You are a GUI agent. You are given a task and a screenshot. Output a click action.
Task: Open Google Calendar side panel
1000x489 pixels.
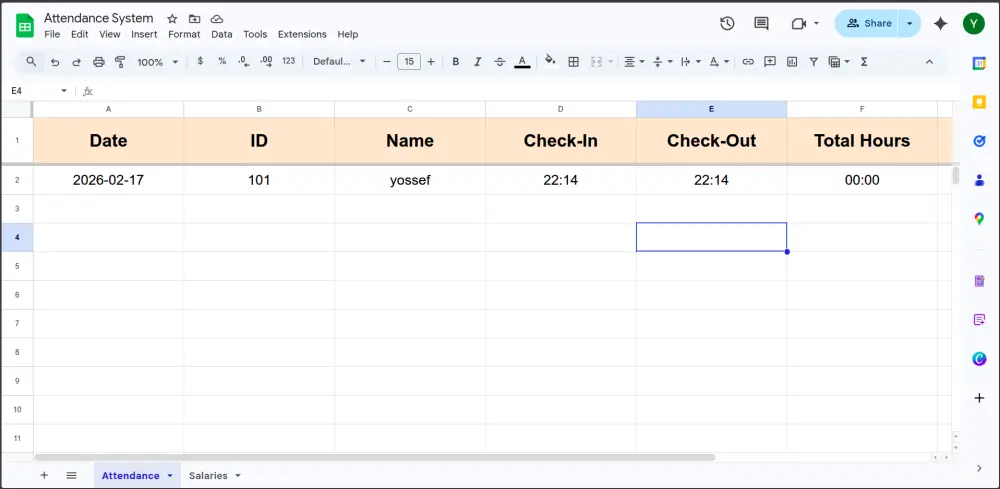[x=979, y=63]
